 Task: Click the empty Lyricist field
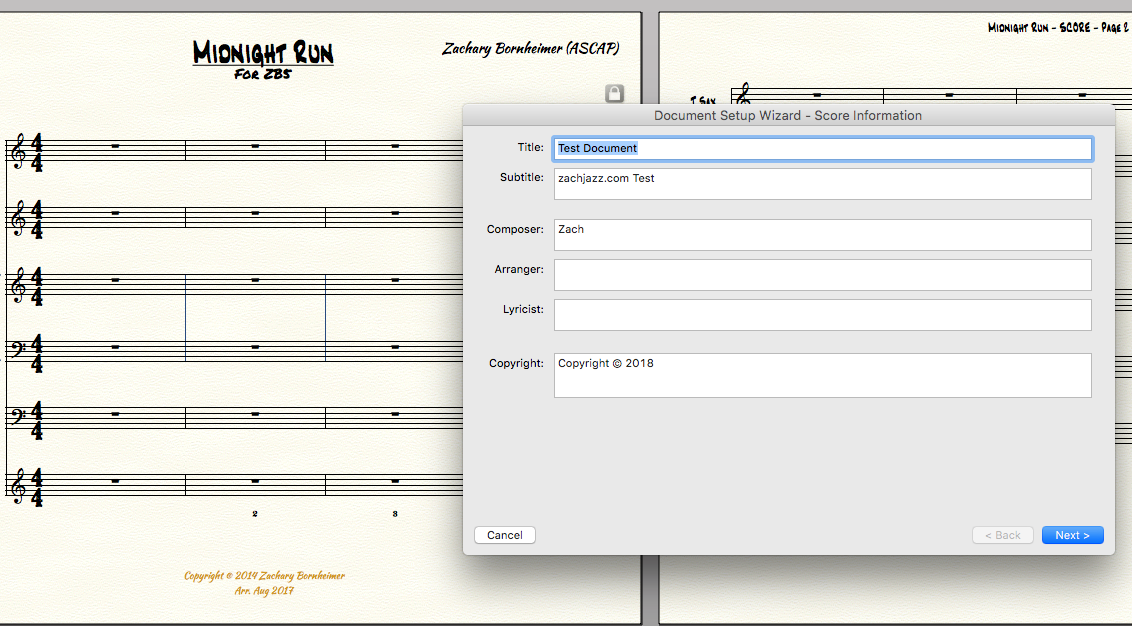click(822, 315)
